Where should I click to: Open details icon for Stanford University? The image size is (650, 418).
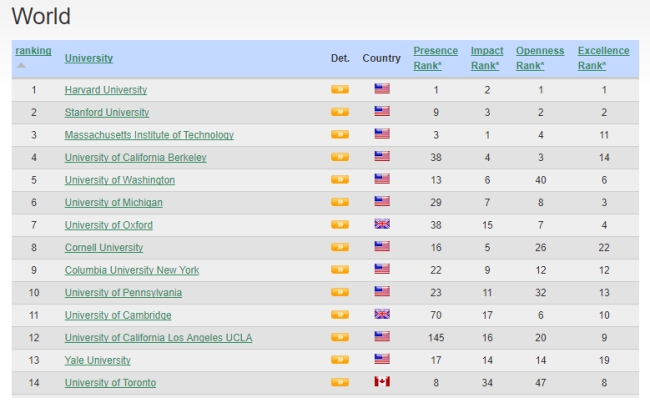point(340,112)
